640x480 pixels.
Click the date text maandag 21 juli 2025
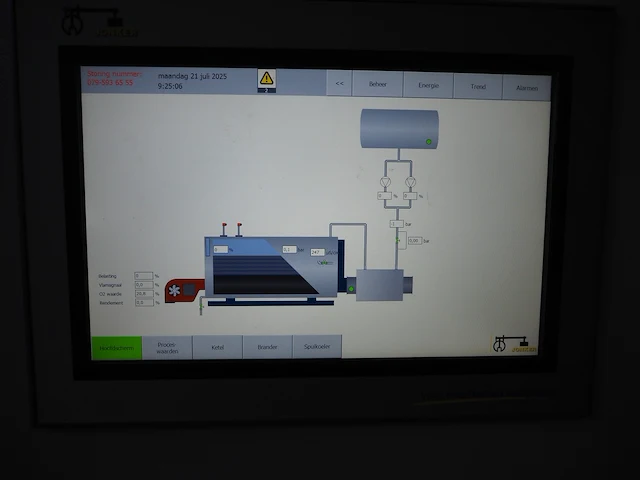pos(192,76)
